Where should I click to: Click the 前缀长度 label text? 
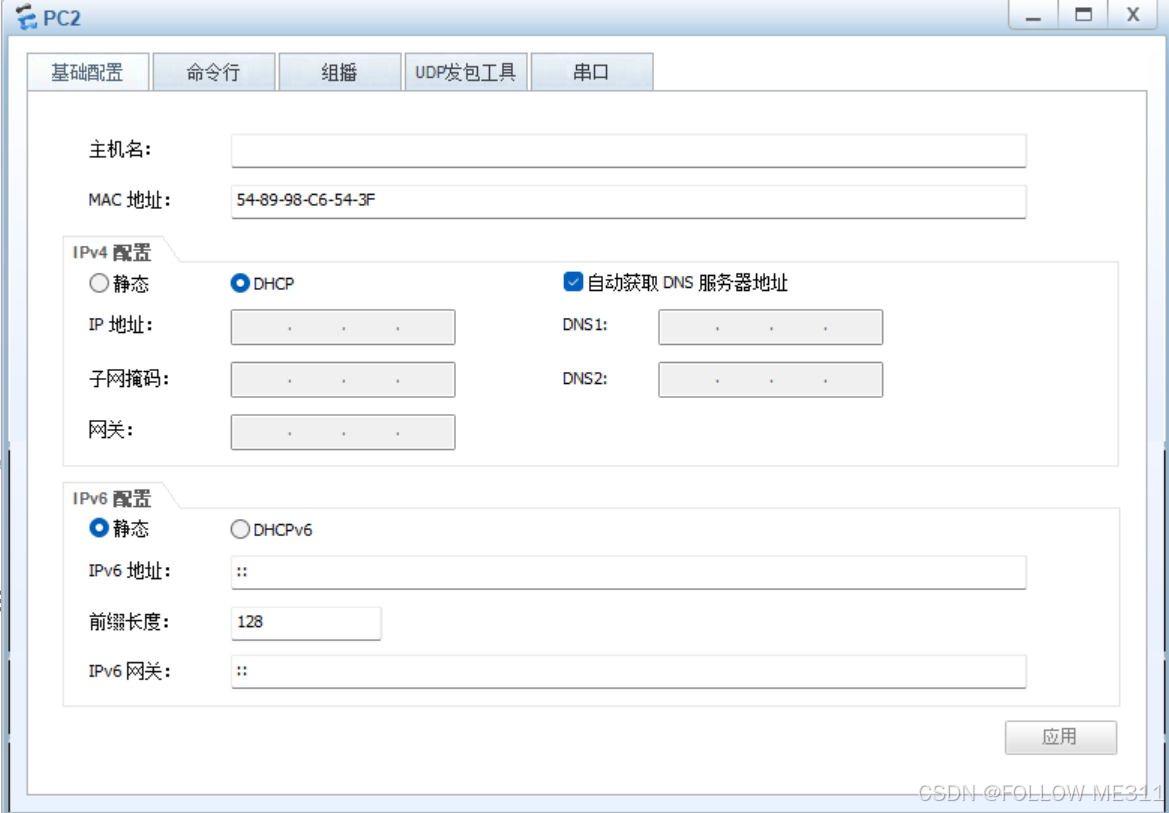[x=129, y=622]
